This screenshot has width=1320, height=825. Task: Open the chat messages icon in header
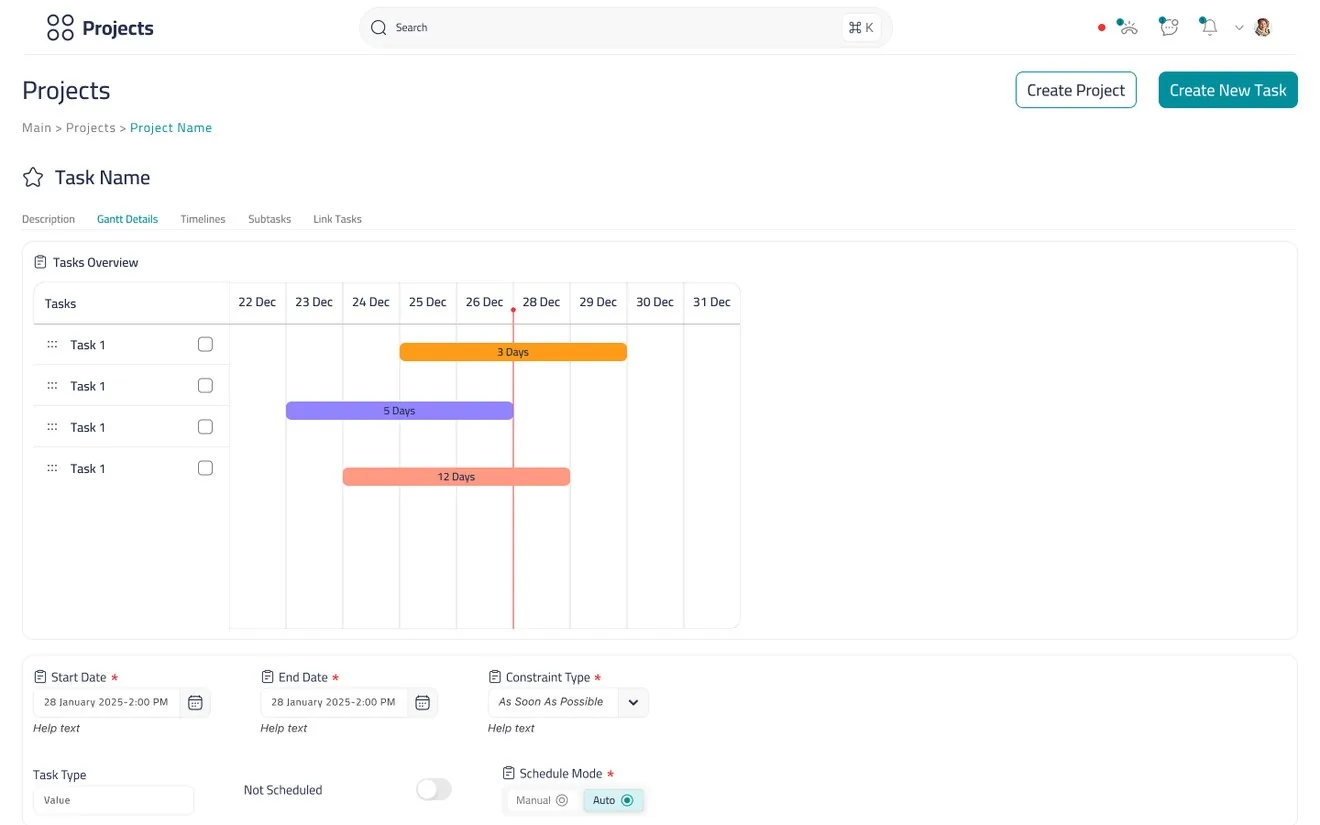coord(1168,27)
